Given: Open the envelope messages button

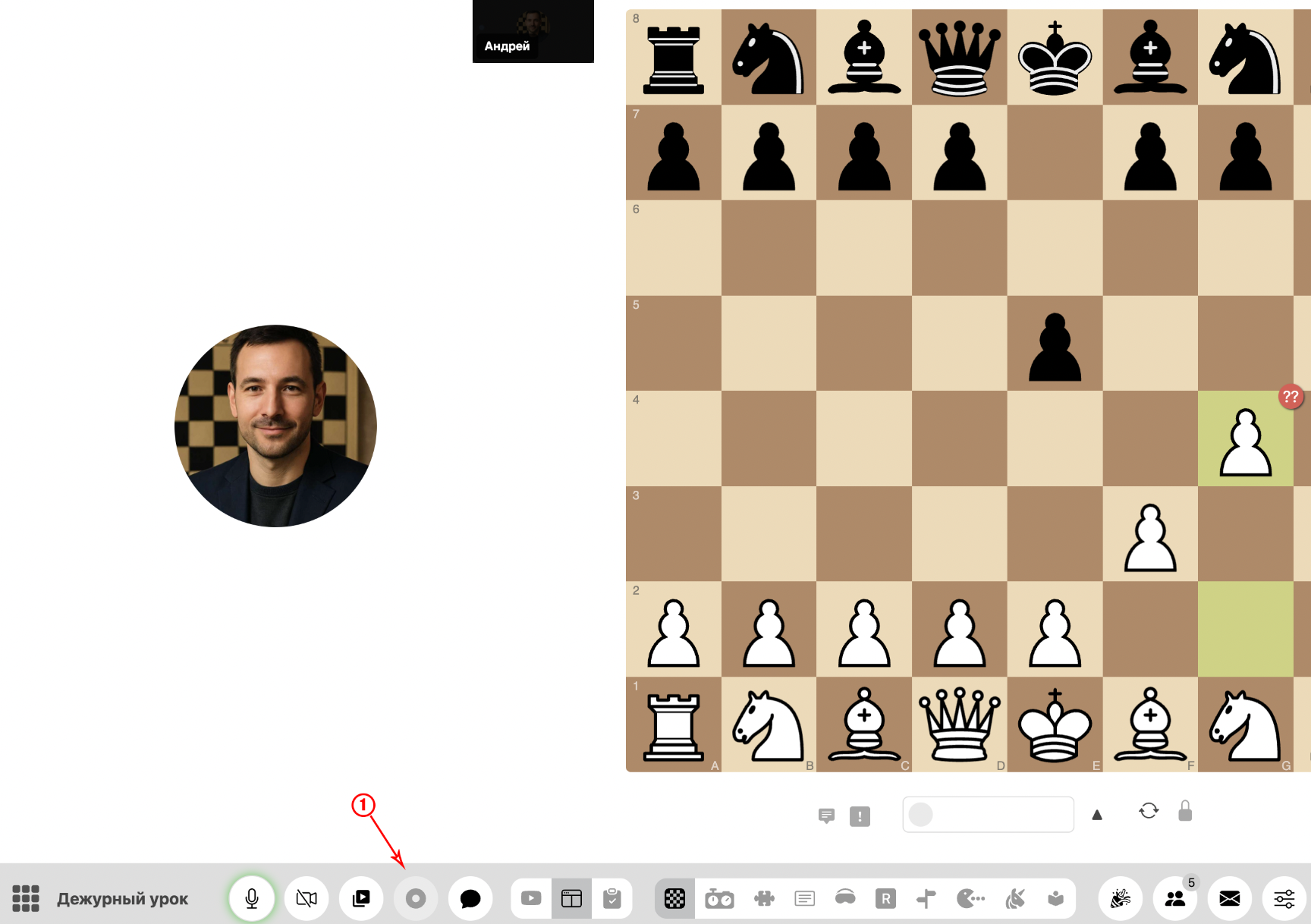Looking at the screenshot, I should point(1230,898).
